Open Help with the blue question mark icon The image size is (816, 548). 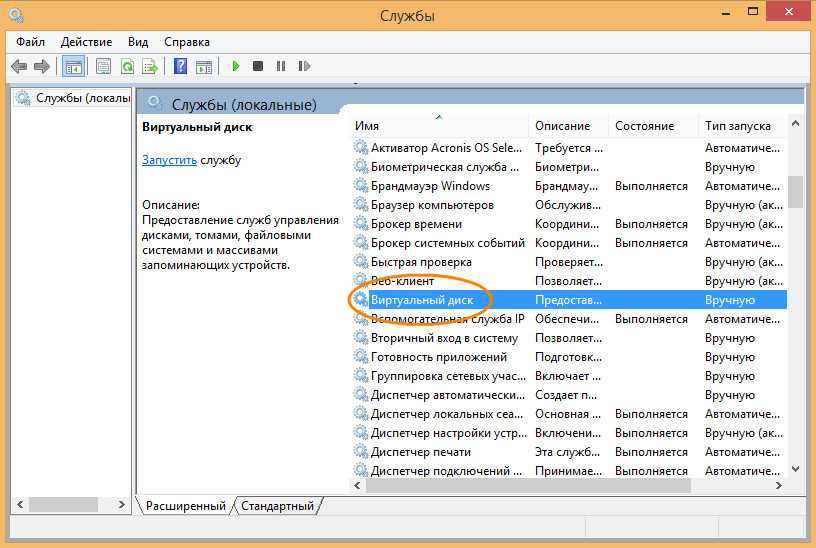(x=180, y=67)
